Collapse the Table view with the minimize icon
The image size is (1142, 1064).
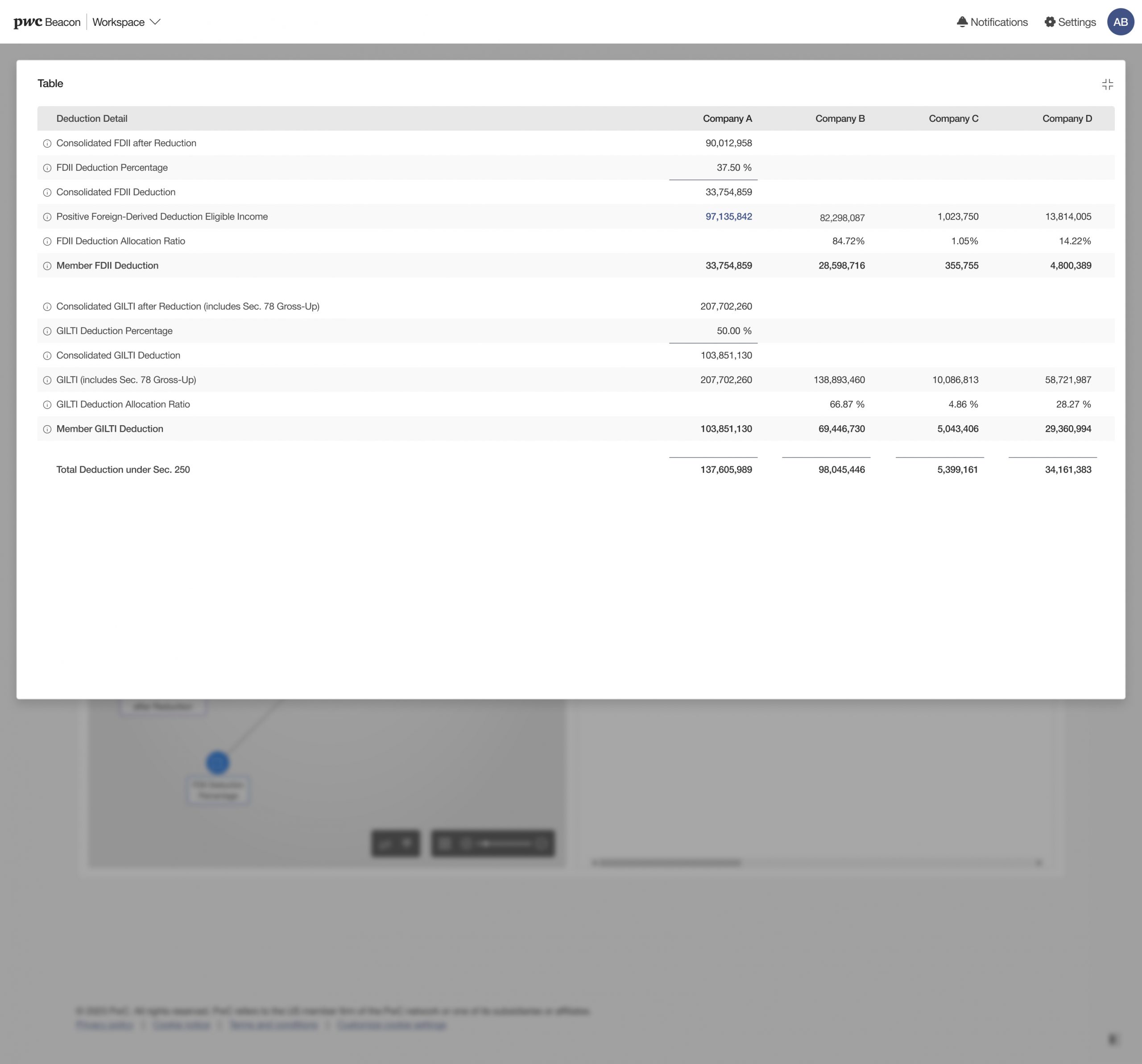tap(1108, 84)
